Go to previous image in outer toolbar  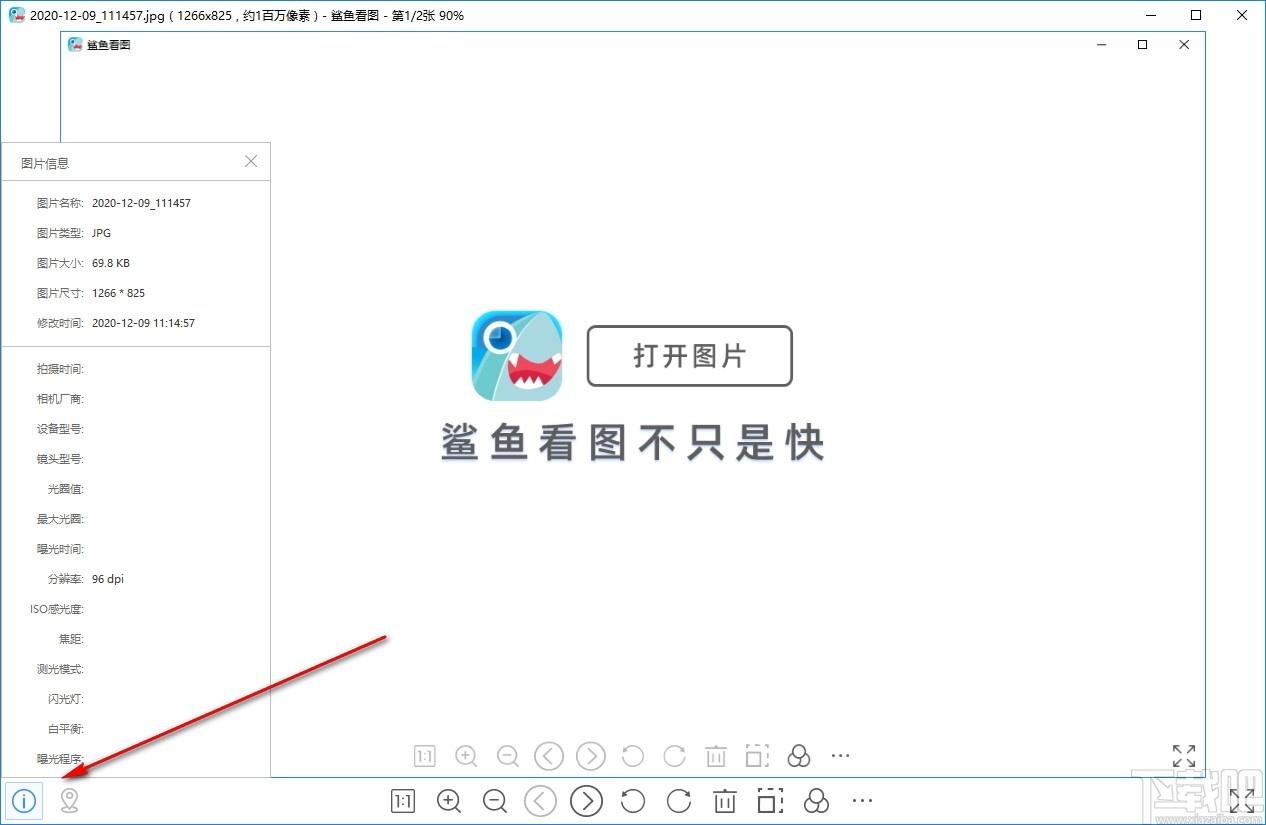point(541,801)
